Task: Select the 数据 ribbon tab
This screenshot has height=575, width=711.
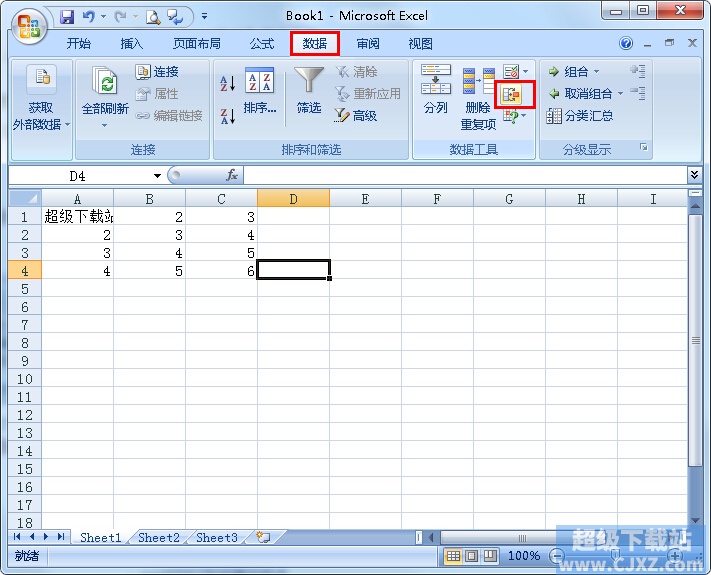Action: 315,44
